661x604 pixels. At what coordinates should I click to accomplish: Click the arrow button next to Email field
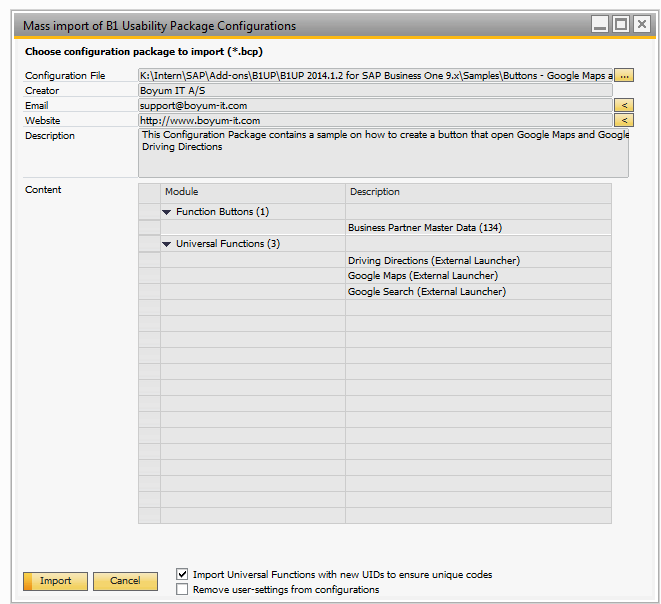tap(624, 105)
